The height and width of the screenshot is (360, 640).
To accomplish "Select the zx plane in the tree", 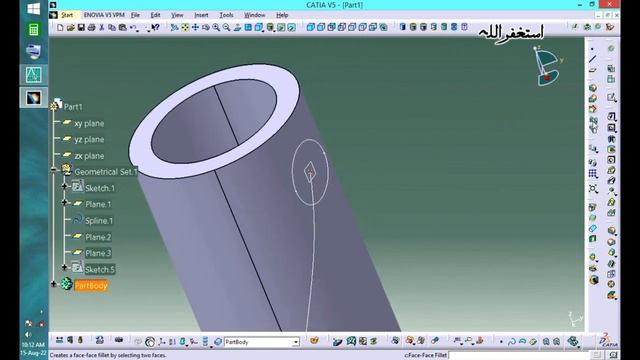I will coord(89,156).
